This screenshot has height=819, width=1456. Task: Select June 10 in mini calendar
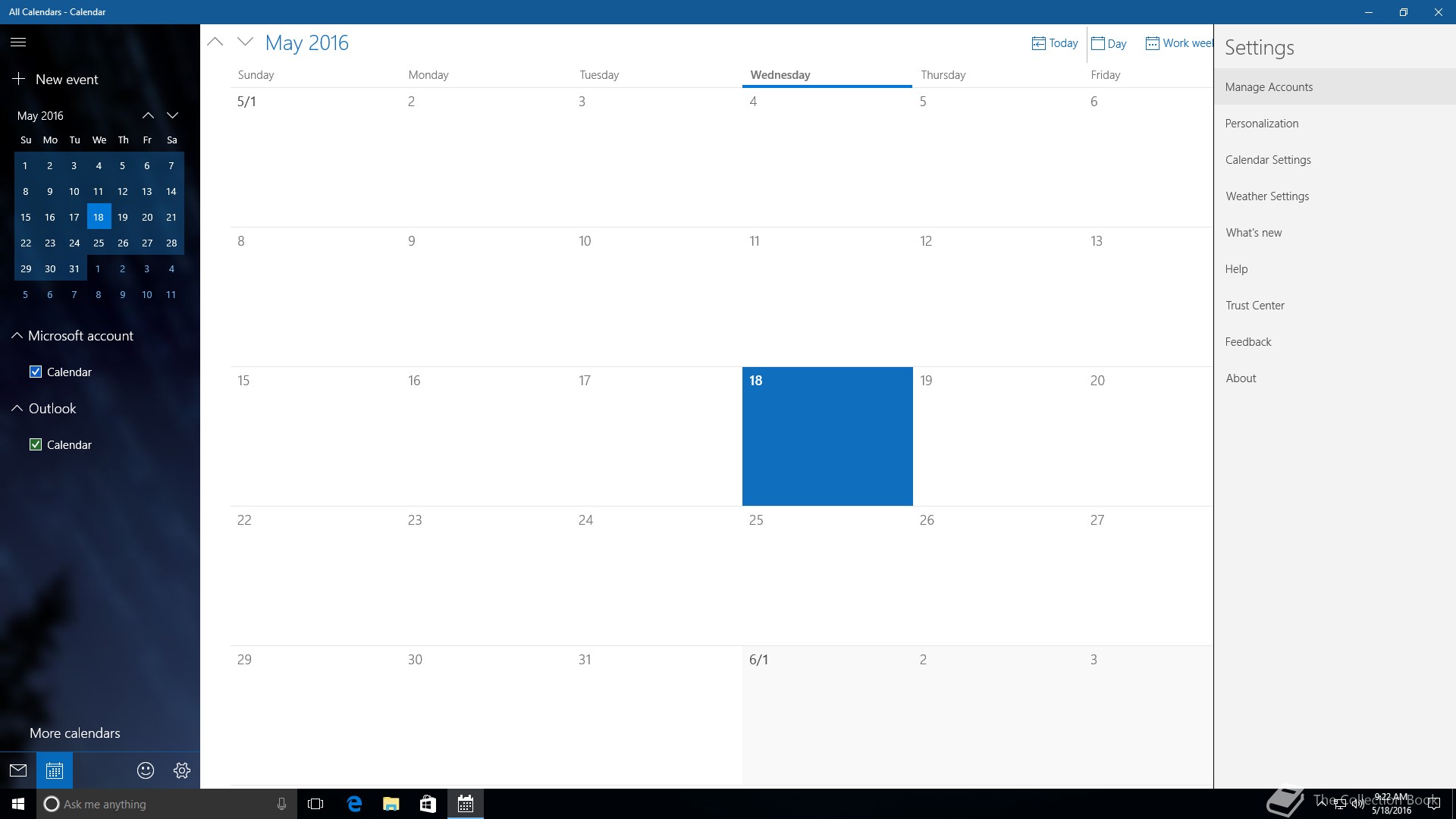147,294
